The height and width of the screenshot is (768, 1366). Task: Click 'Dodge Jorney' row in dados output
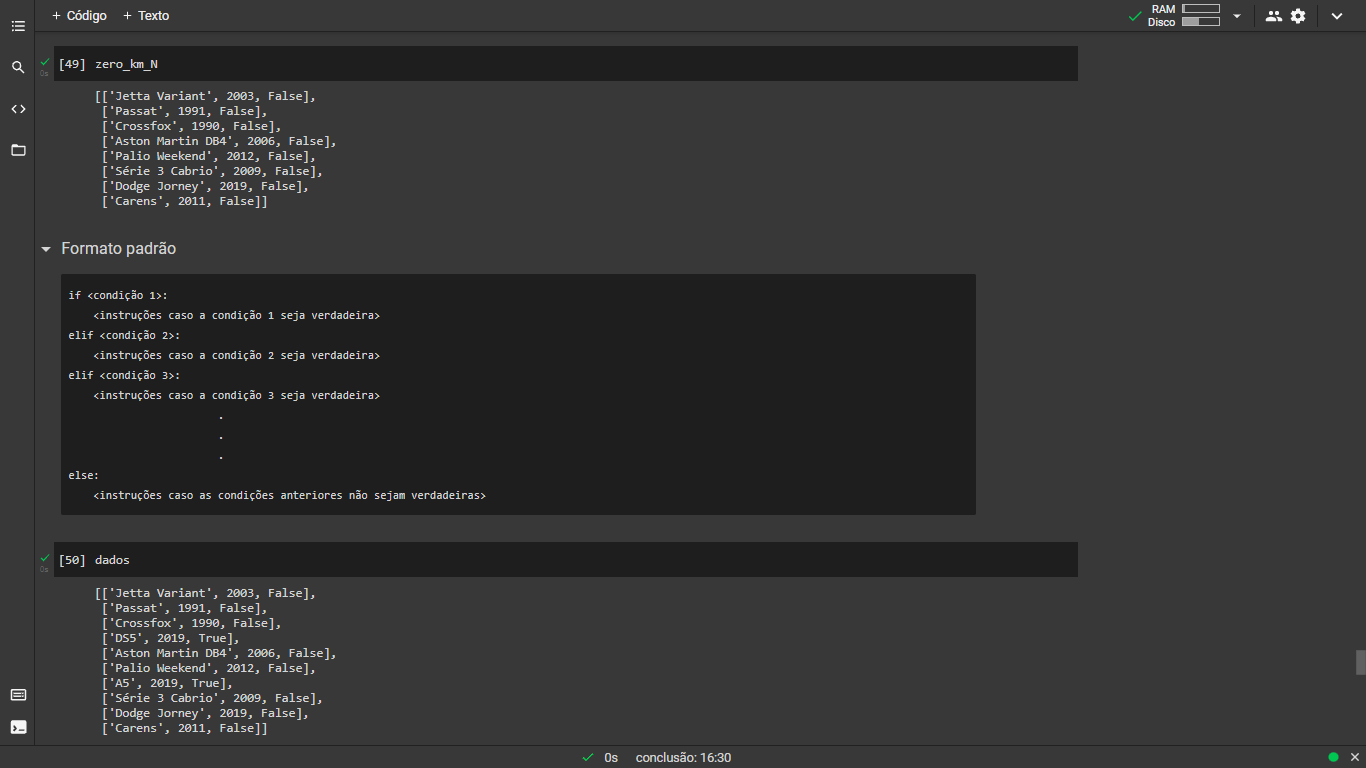click(x=205, y=713)
